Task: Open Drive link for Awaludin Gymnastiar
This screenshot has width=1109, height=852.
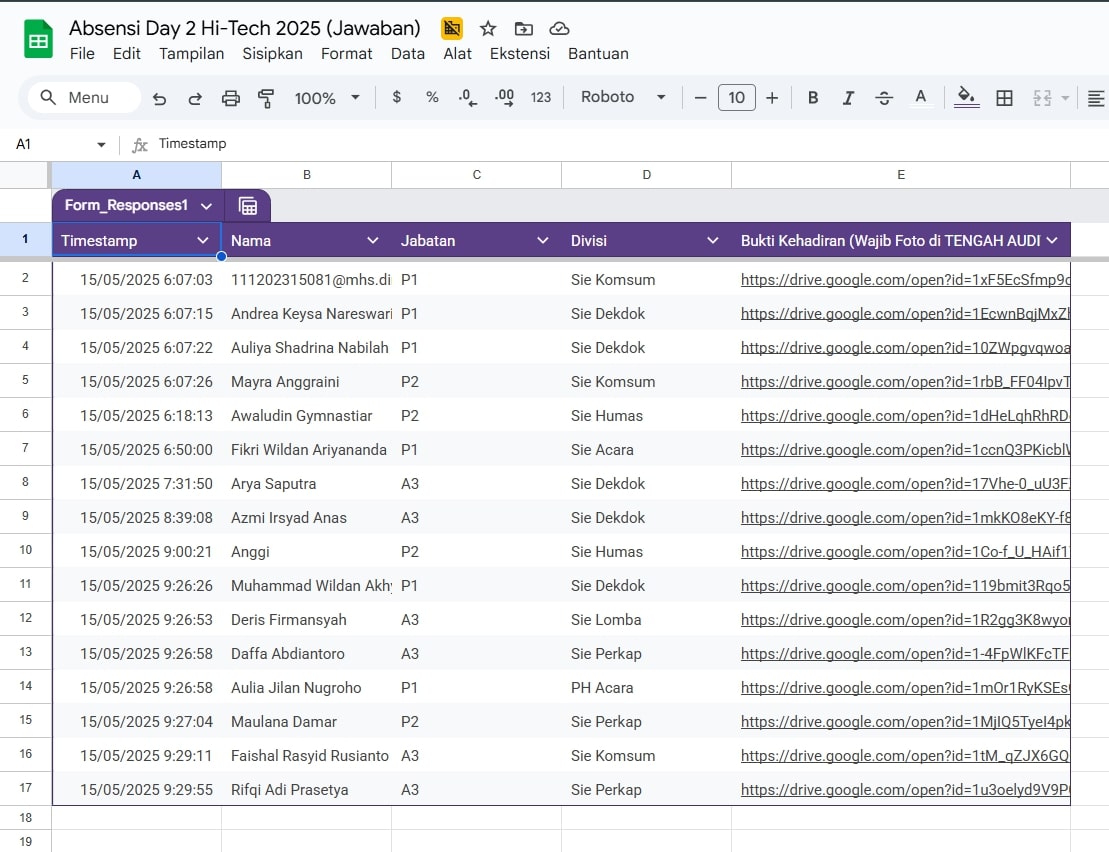Action: (x=905, y=416)
